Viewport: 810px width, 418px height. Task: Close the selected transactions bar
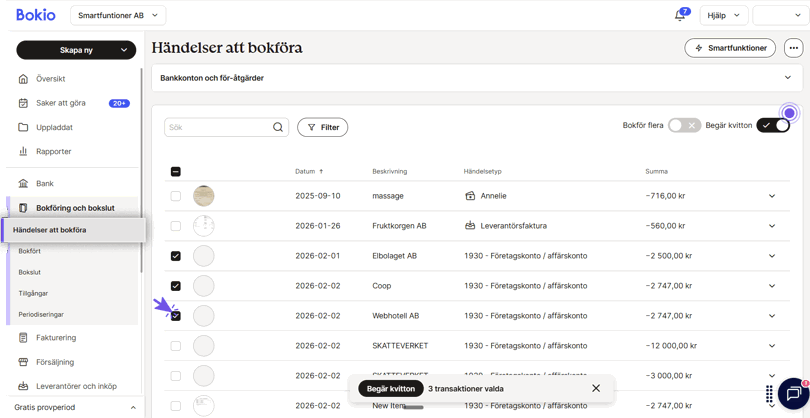[x=596, y=389]
